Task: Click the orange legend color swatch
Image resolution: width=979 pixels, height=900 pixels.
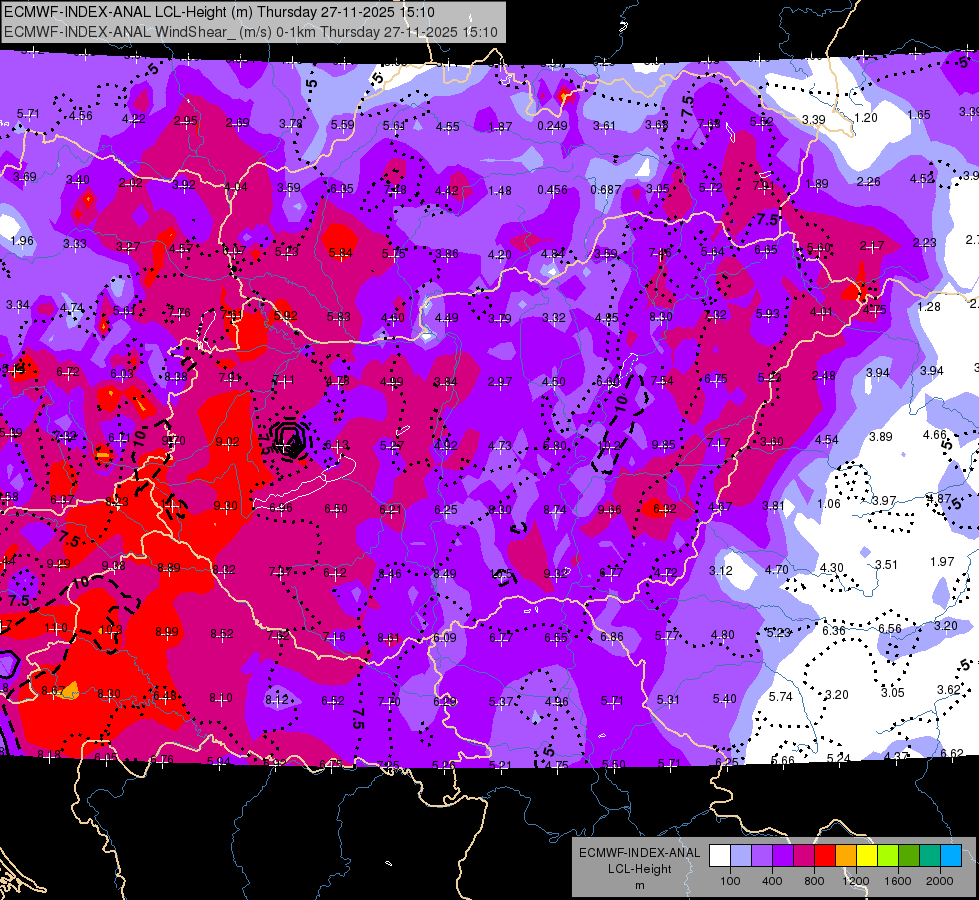Action: [846, 856]
